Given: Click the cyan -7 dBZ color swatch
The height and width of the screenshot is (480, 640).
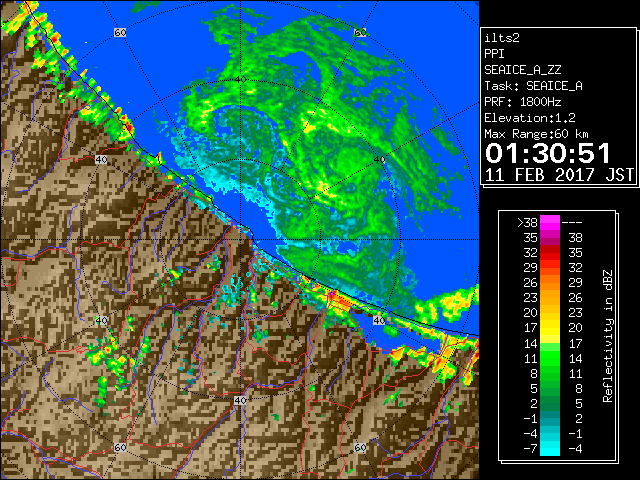Looking at the screenshot, I should 550,448.
